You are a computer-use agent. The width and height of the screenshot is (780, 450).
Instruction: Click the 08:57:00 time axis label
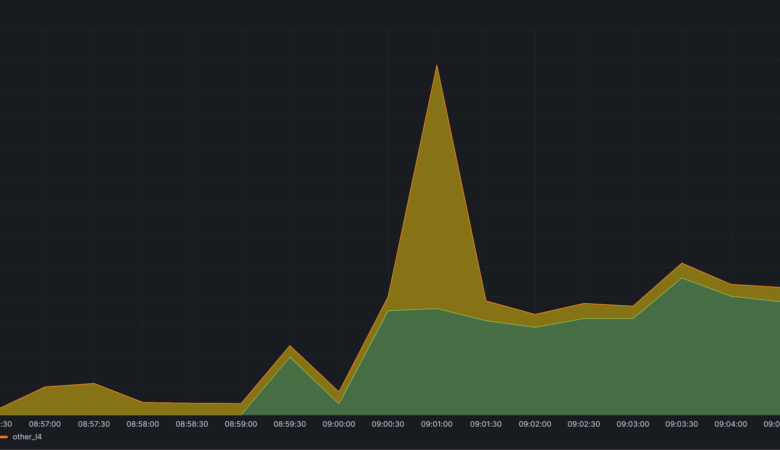45,424
